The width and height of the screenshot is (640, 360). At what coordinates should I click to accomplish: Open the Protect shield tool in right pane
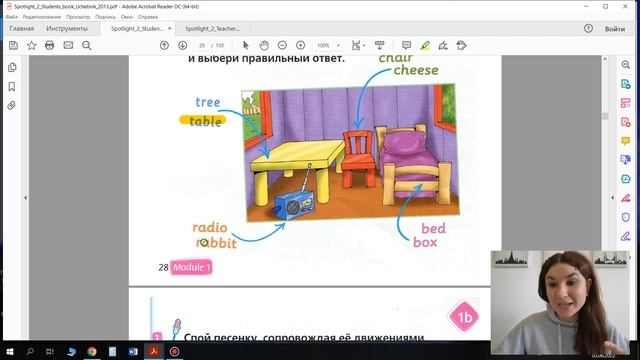pyautogui.click(x=626, y=217)
